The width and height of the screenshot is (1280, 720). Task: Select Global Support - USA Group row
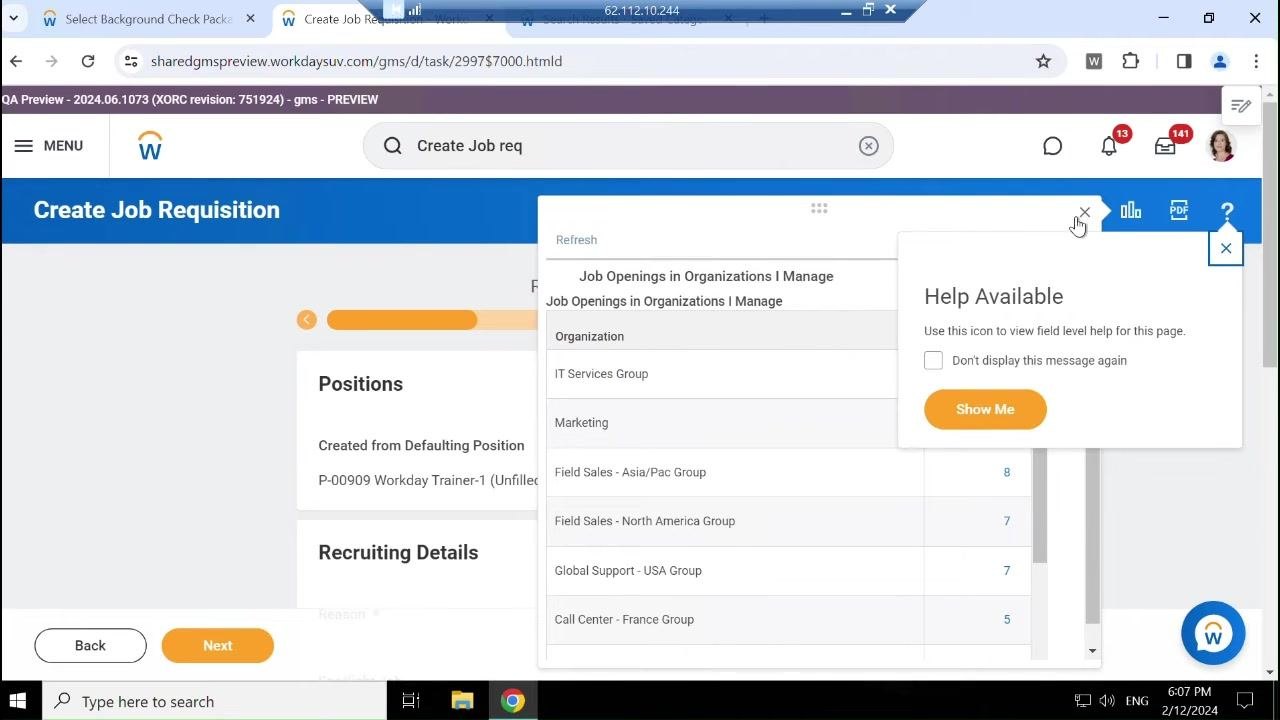coord(788,571)
